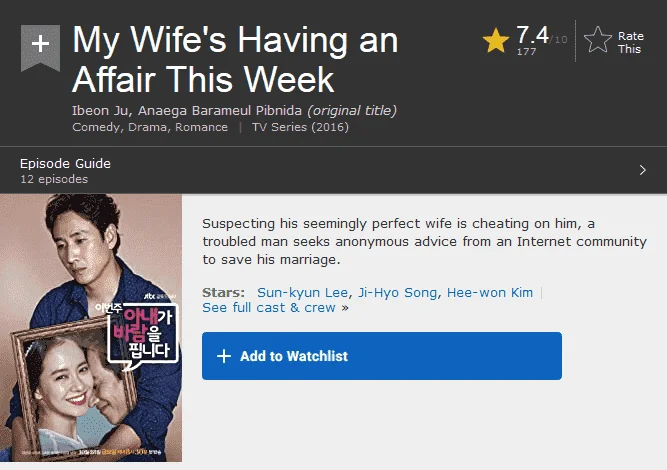Viewport: 667px width, 470px height.
Task: Click the gold rating star icon
Action: tap(496, 40)
